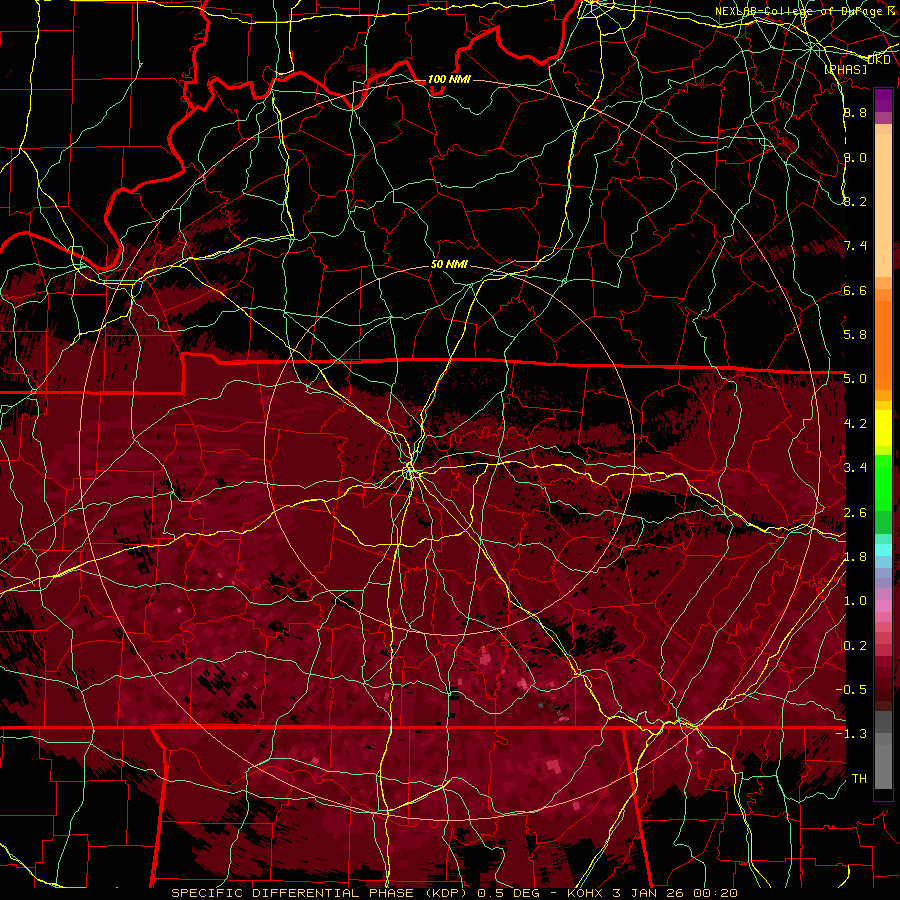Image resolution: width=900 pixels, height=900 pixels.
Task: Click the purple top segment of the color bar
Action: point(883,100)
